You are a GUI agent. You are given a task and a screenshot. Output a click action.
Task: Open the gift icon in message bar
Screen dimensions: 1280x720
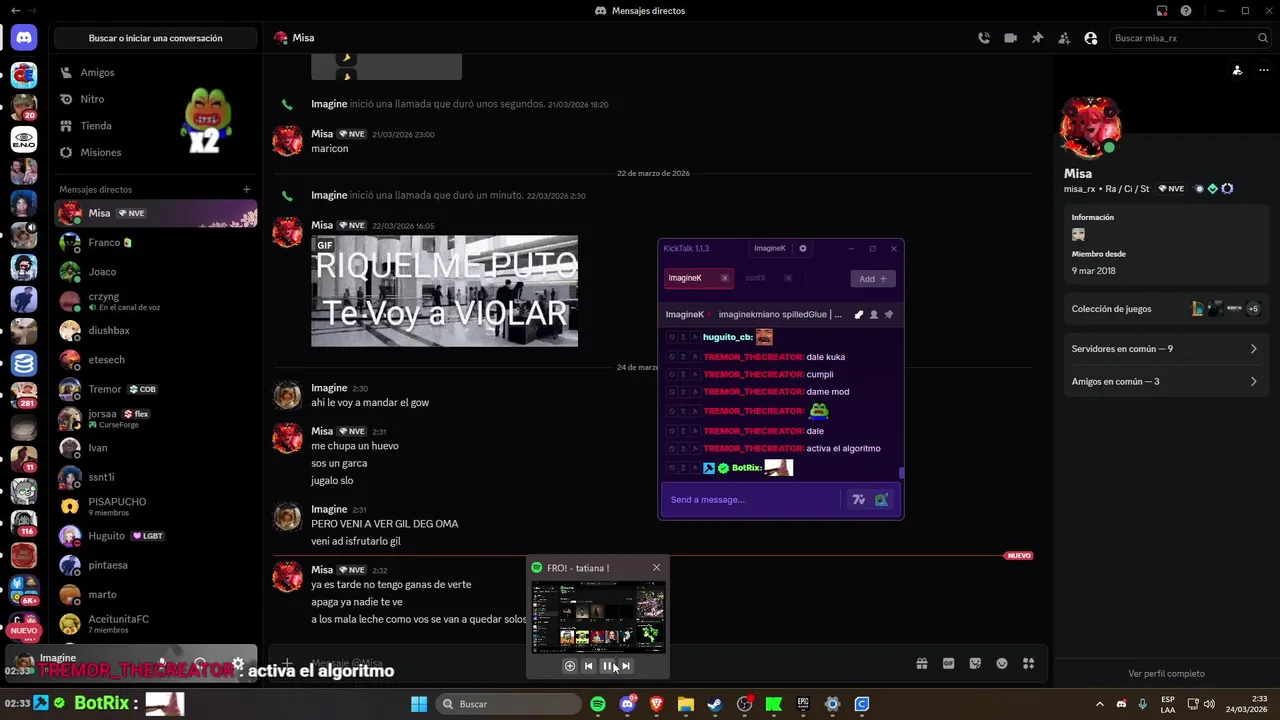(921, 663)
